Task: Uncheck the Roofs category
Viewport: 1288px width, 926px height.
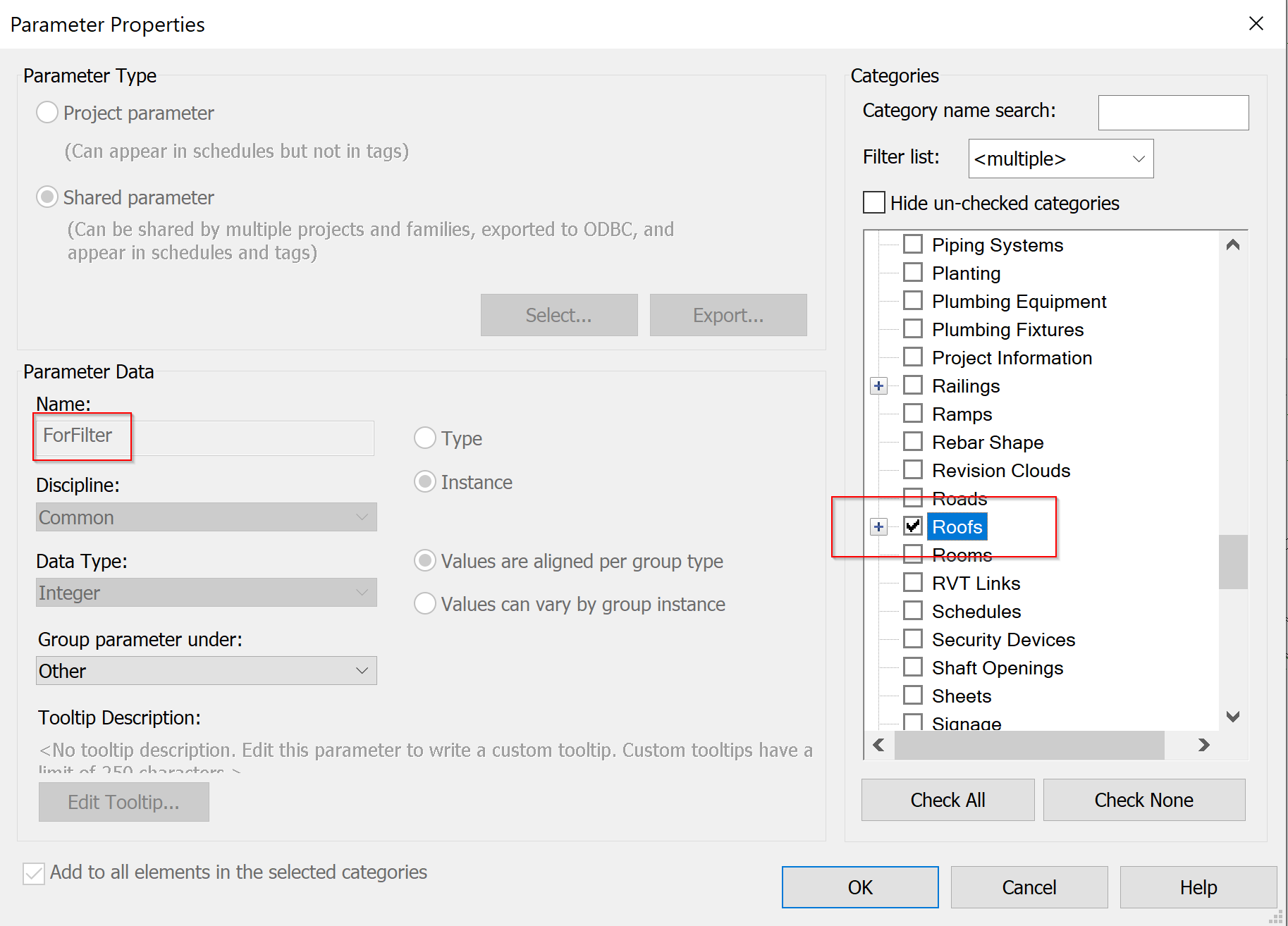Action: (x=913, y=526)
